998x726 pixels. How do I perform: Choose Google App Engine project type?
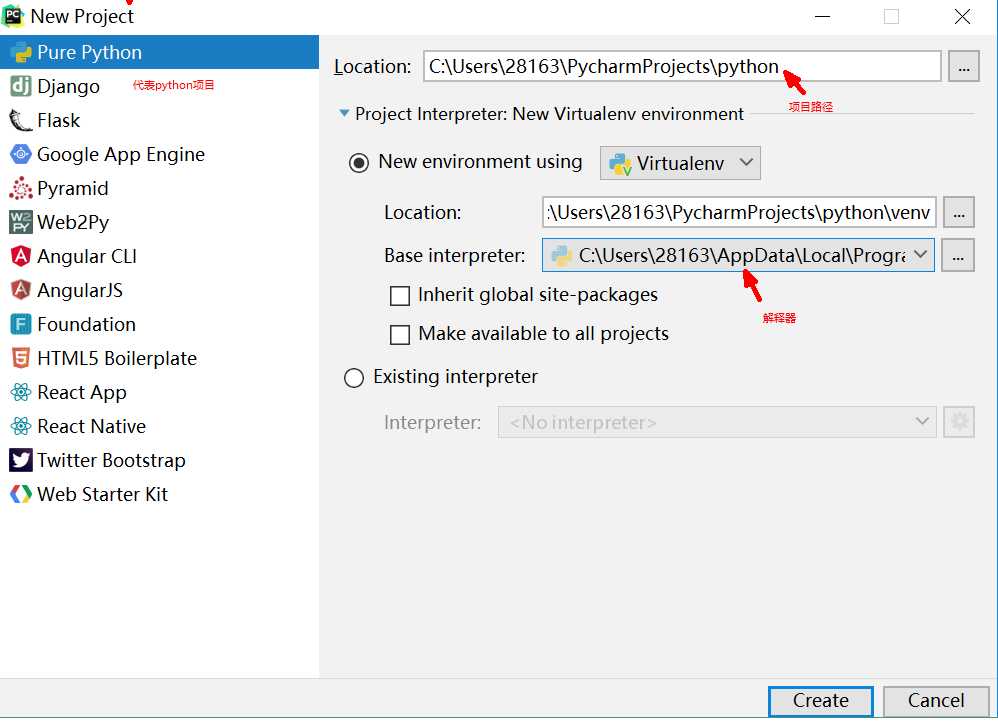click(x=159, y=154)
